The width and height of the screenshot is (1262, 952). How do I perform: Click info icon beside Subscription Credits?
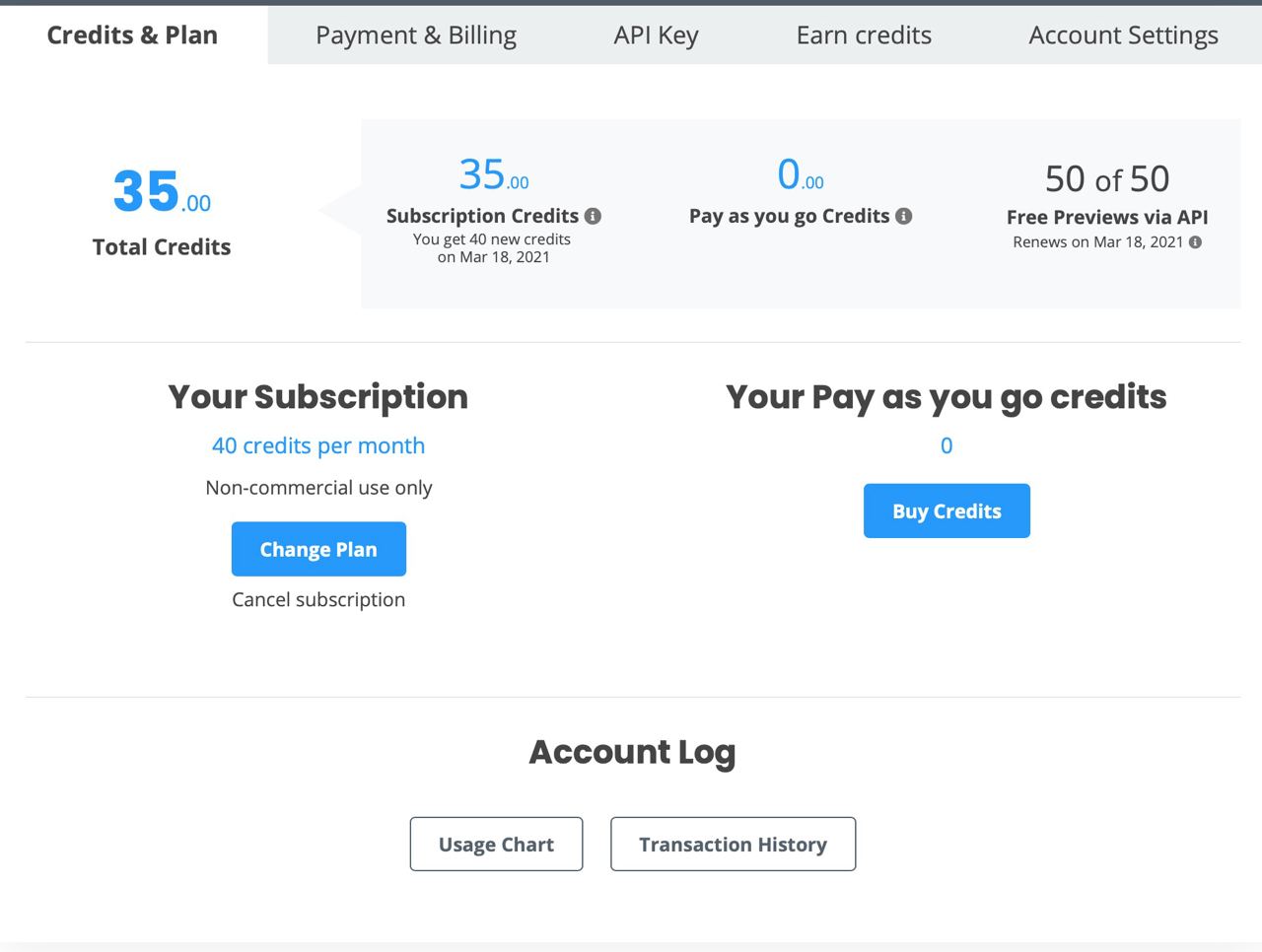593,216
